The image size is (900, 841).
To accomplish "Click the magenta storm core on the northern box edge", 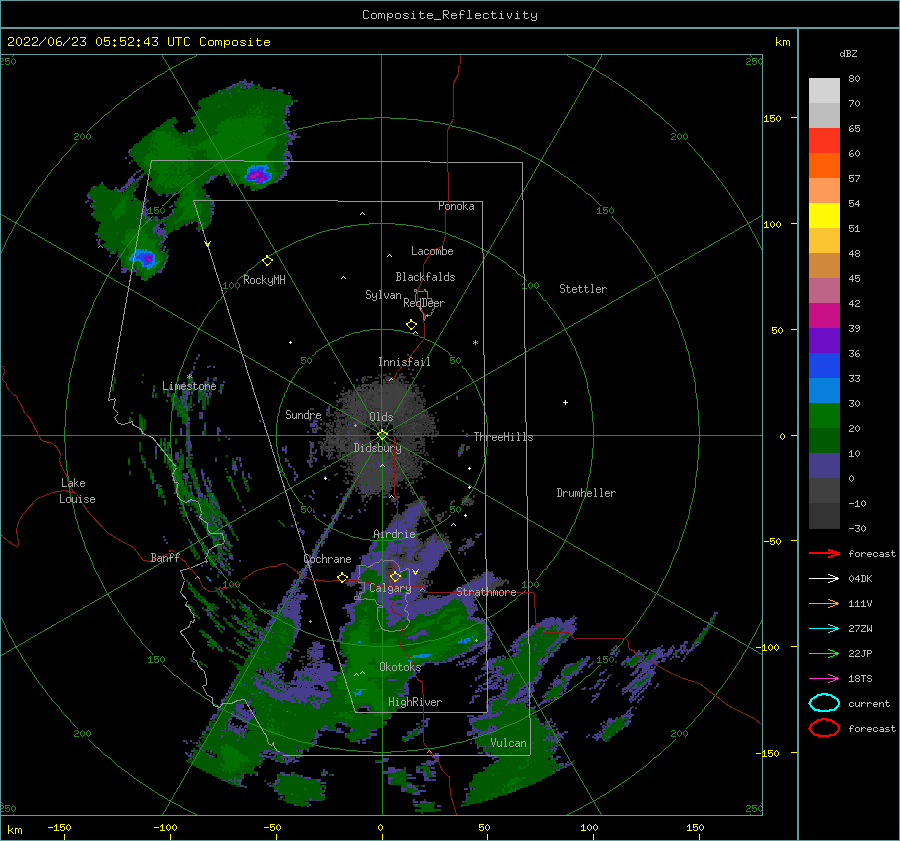I will [x=258, y=175].
